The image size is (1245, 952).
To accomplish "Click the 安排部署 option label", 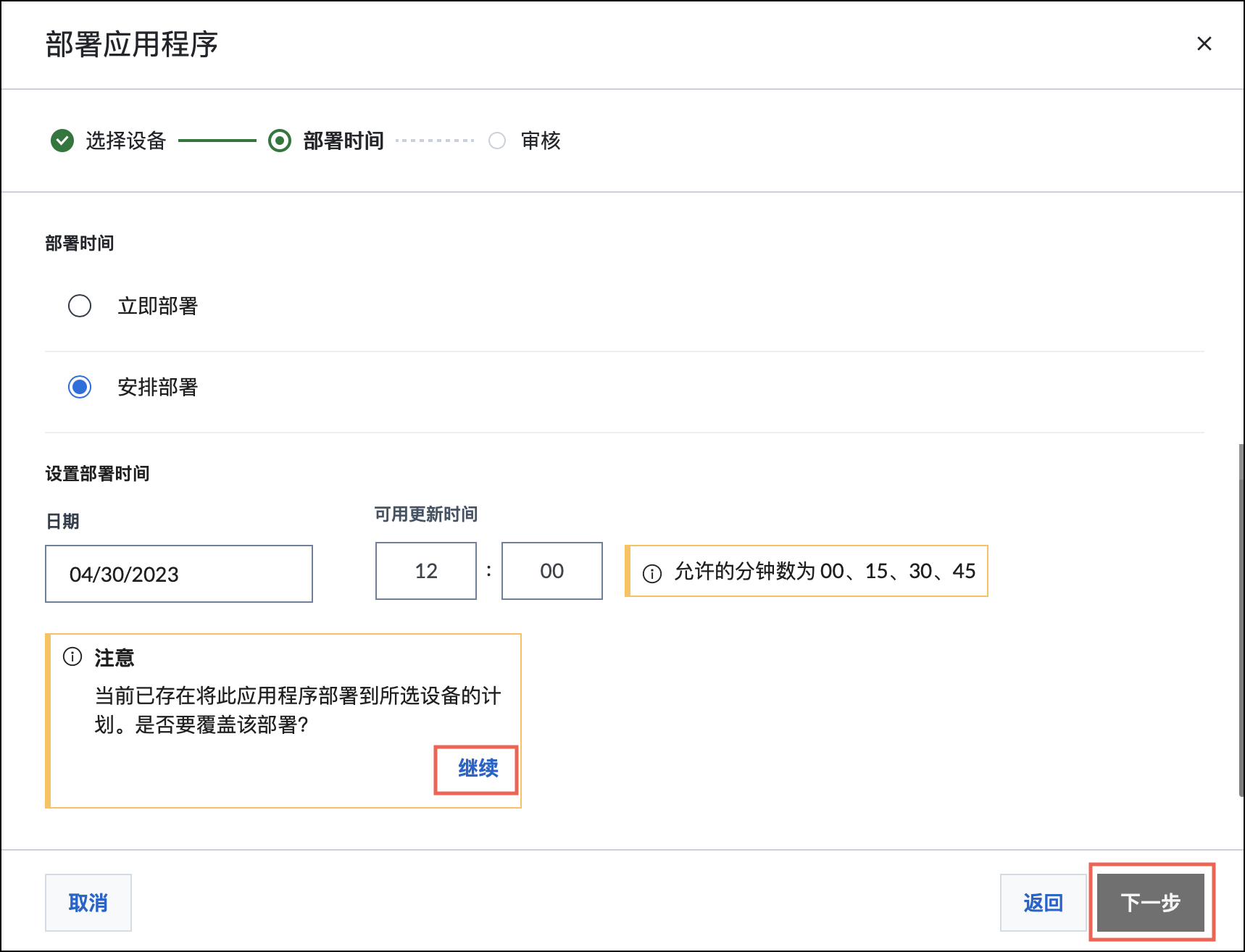I will [158, 387].
